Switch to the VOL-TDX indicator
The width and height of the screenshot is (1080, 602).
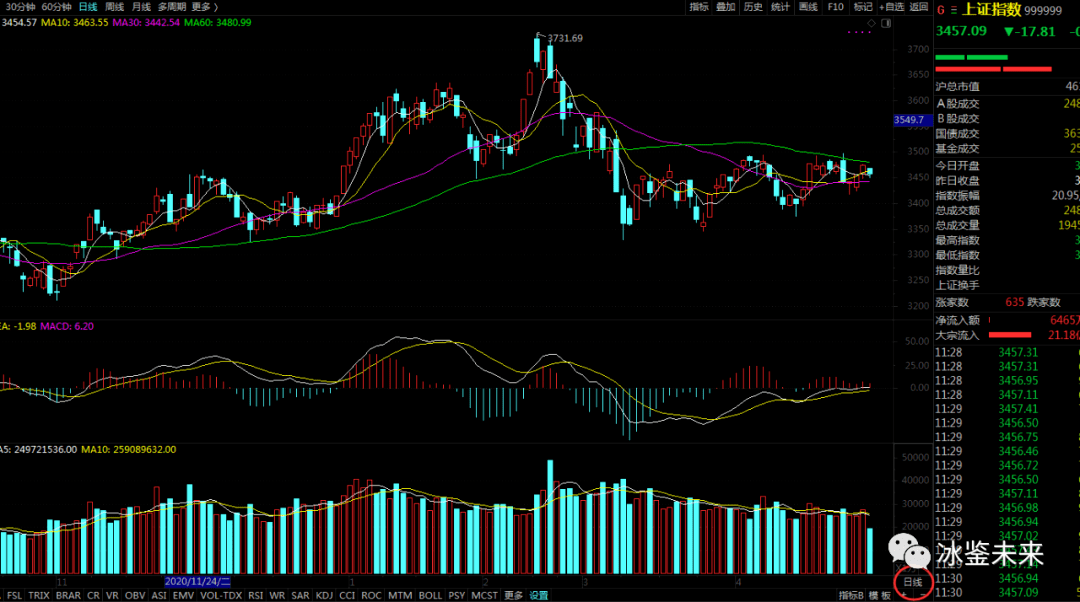tap(220, 595)
